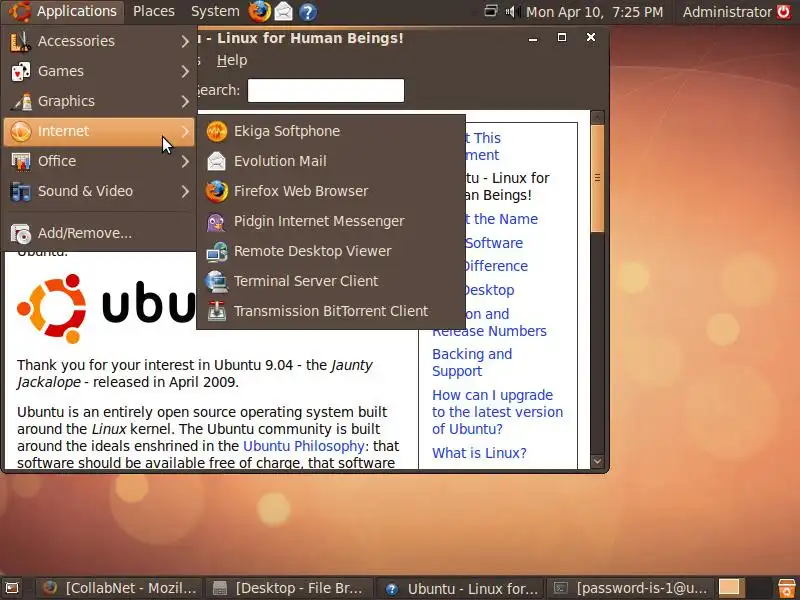Launch Ekiga Softphone
This screenshot has width=800, height=600.
coord(331,131)
